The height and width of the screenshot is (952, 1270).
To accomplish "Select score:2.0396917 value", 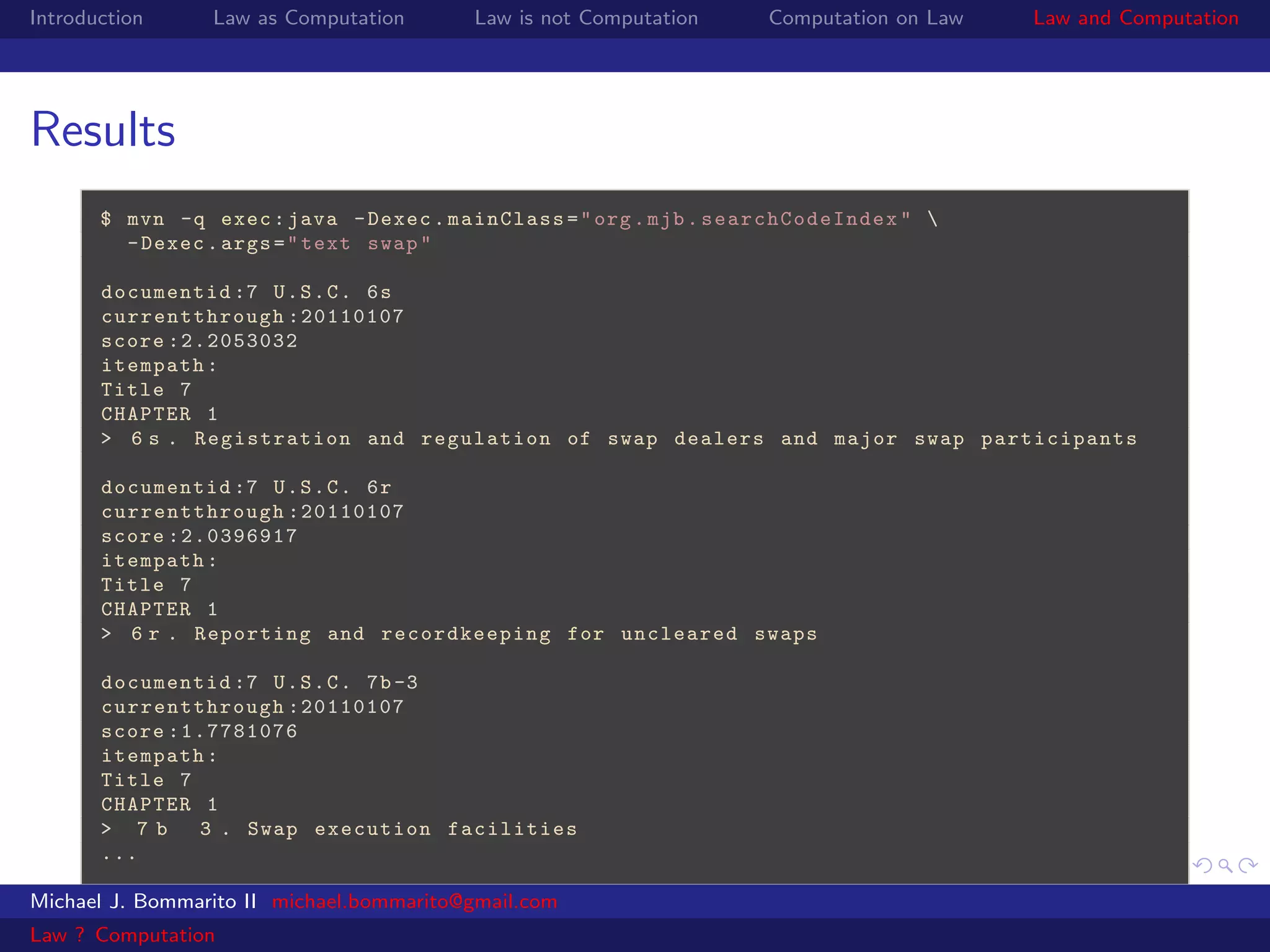I will (199, 536).
